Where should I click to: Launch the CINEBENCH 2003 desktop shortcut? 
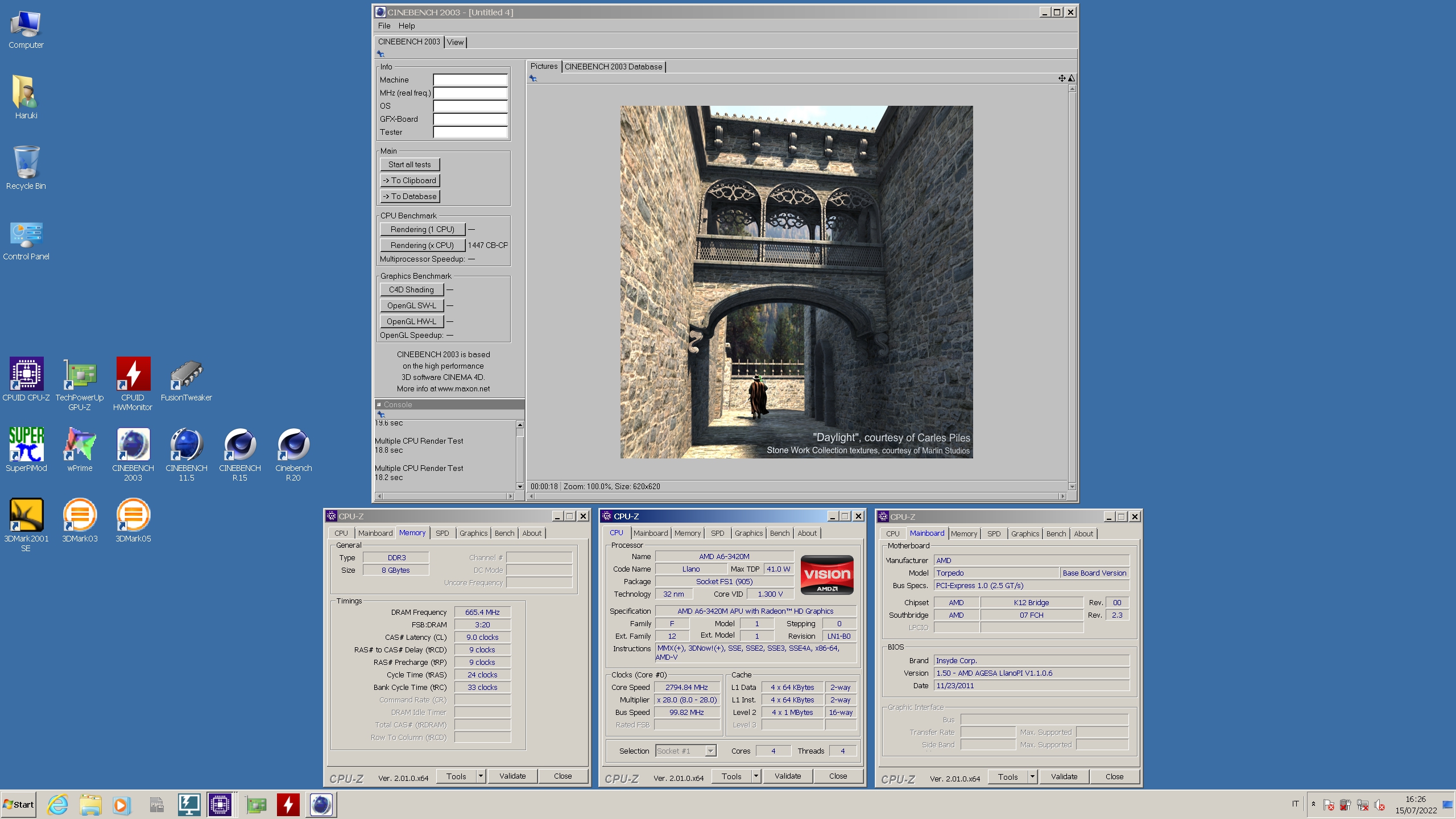coord(133,454)
